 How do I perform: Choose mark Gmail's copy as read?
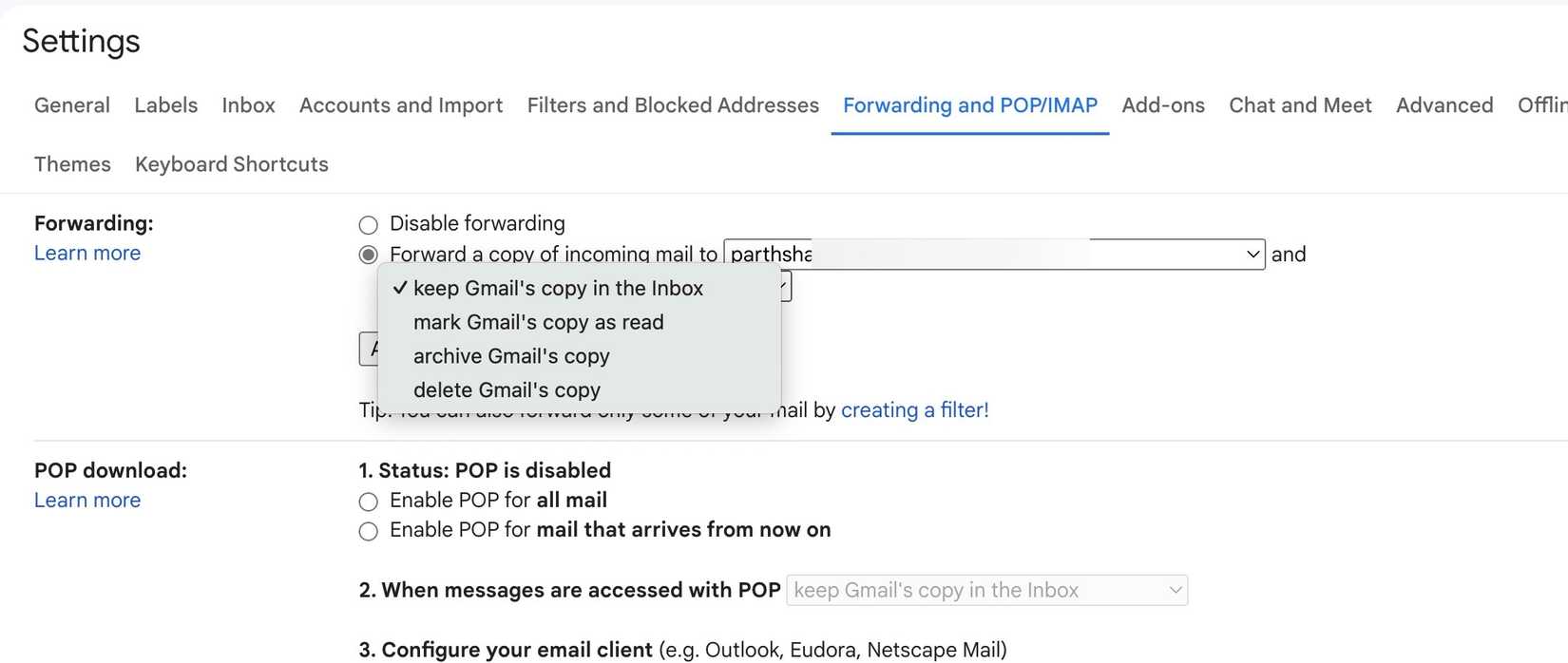click(538, 323)
